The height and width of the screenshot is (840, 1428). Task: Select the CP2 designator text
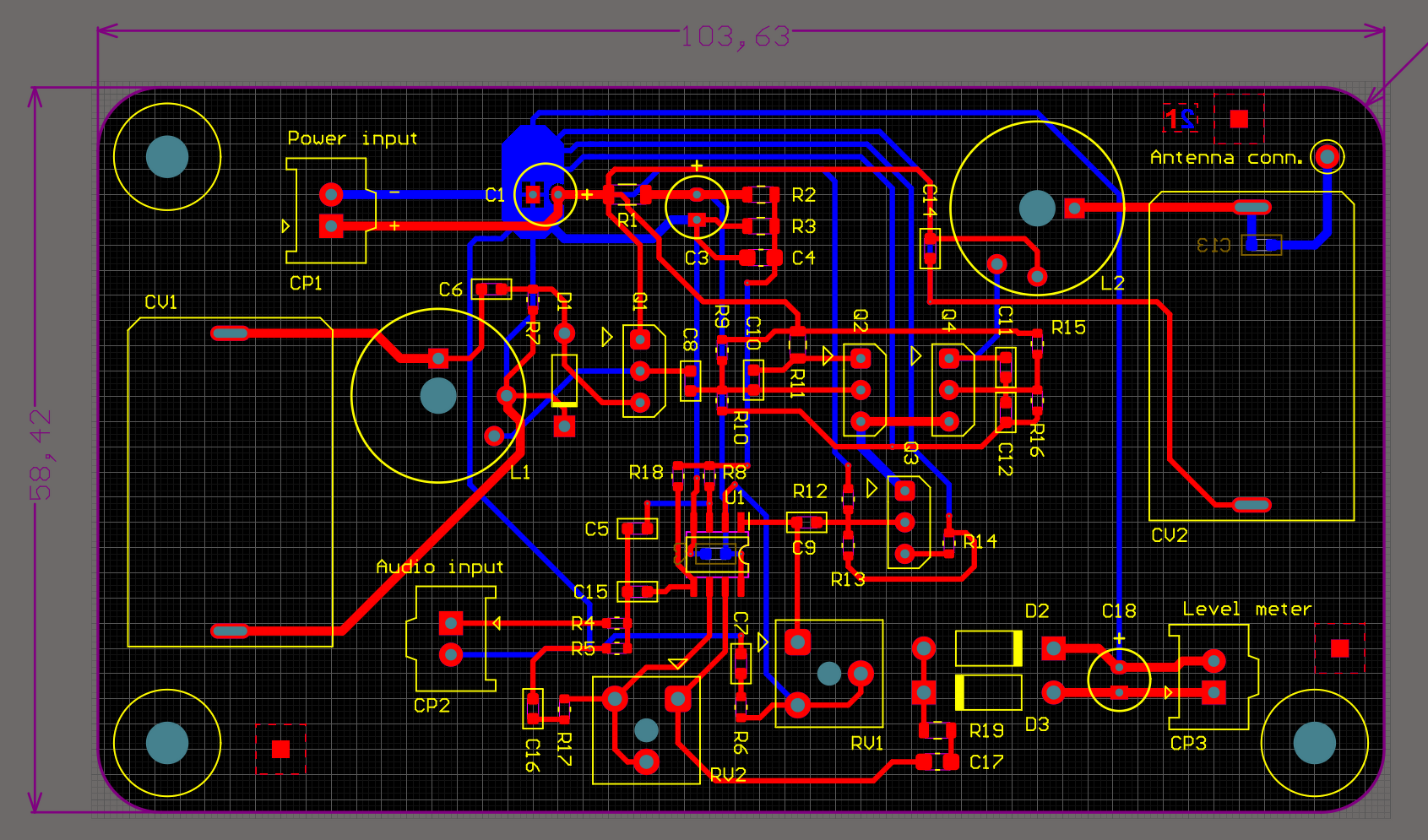coord(432,705)
